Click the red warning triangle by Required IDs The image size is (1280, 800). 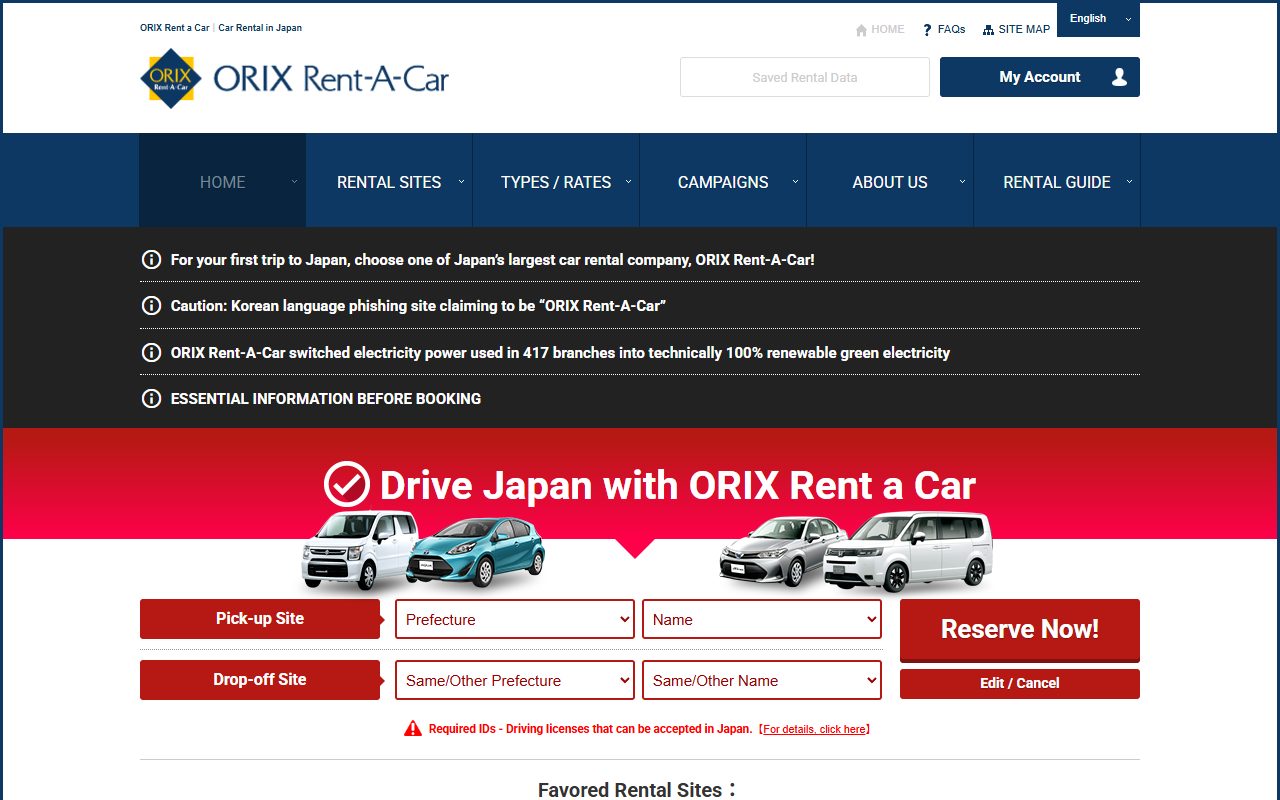[412, 729]
